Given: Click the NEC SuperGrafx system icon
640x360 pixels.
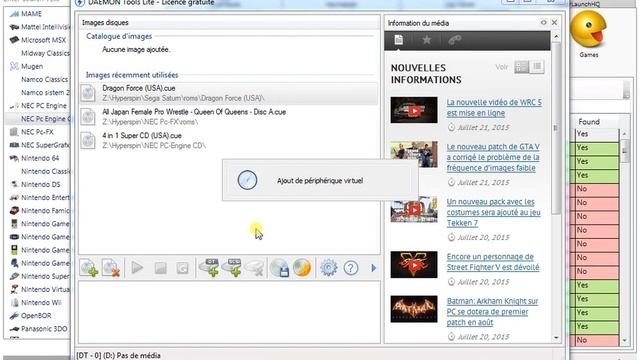Looking at the screenshot, I should pyautogui.click(x=14, y=145).
